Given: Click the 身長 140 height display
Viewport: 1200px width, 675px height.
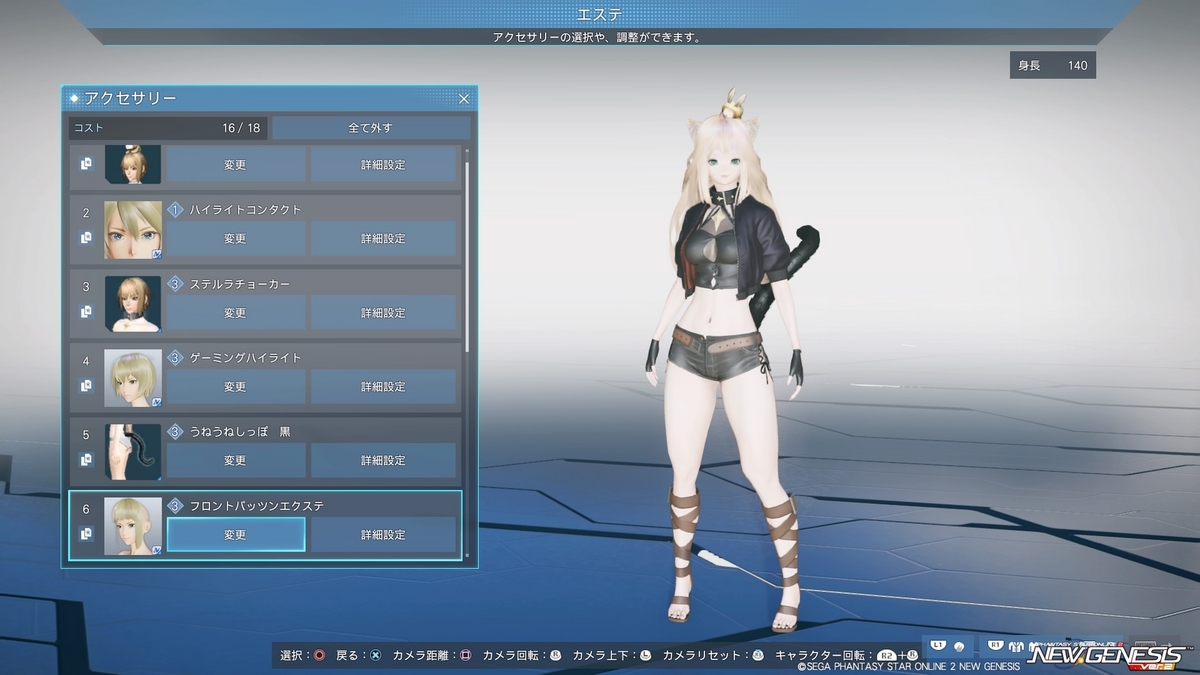Looking at the screenshot, I should tap(1053, 65).
